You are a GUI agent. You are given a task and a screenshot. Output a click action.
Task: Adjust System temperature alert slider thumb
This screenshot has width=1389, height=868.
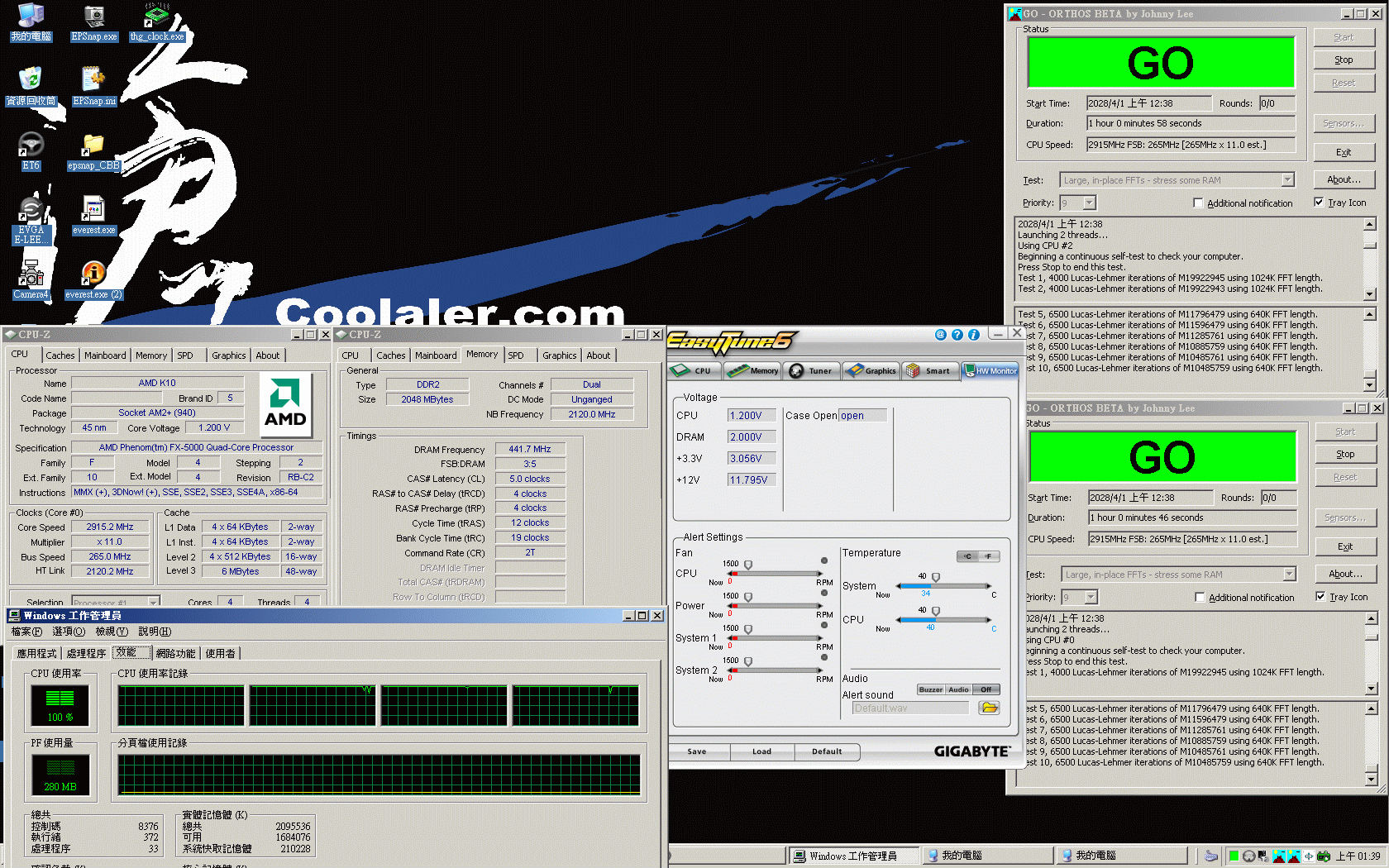point(936,577)
